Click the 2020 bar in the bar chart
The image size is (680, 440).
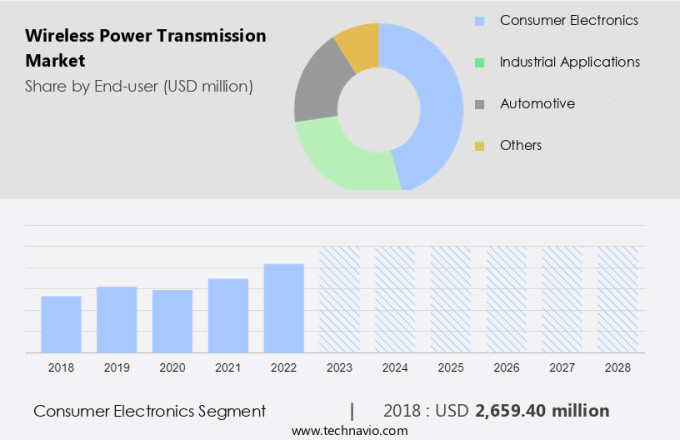coord(172,321)
